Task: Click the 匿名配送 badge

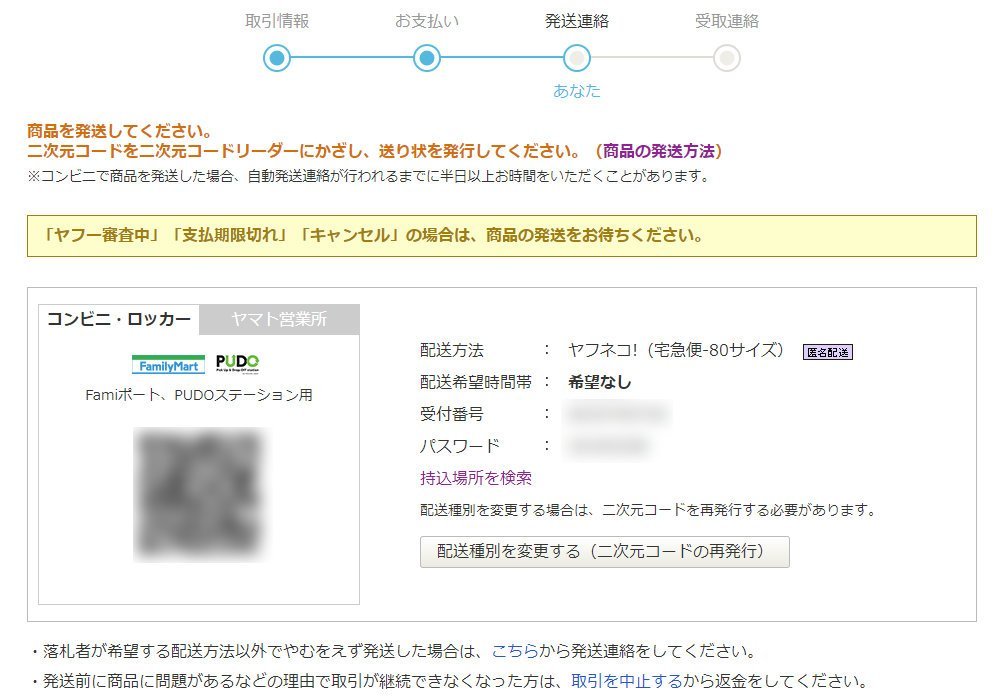Action: (827, 352)
